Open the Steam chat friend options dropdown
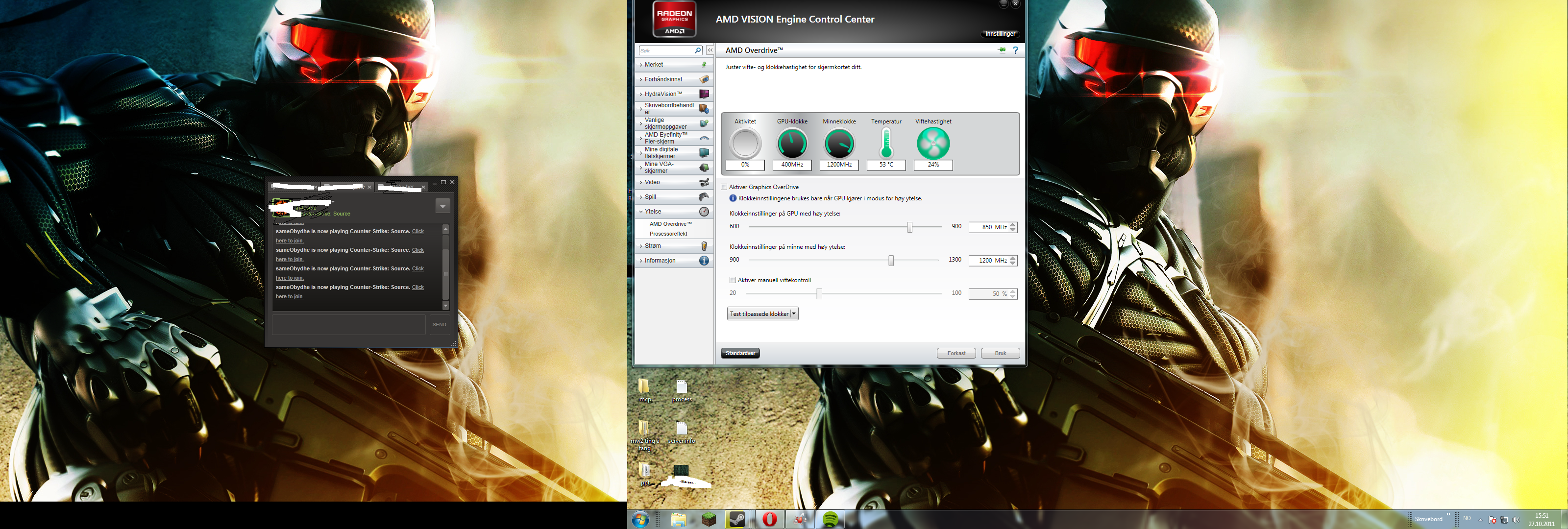The image size is (1568, 529). 442,206
